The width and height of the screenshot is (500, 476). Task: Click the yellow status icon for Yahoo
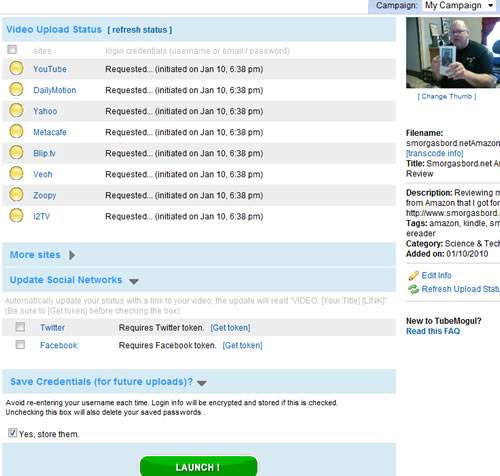16,110
